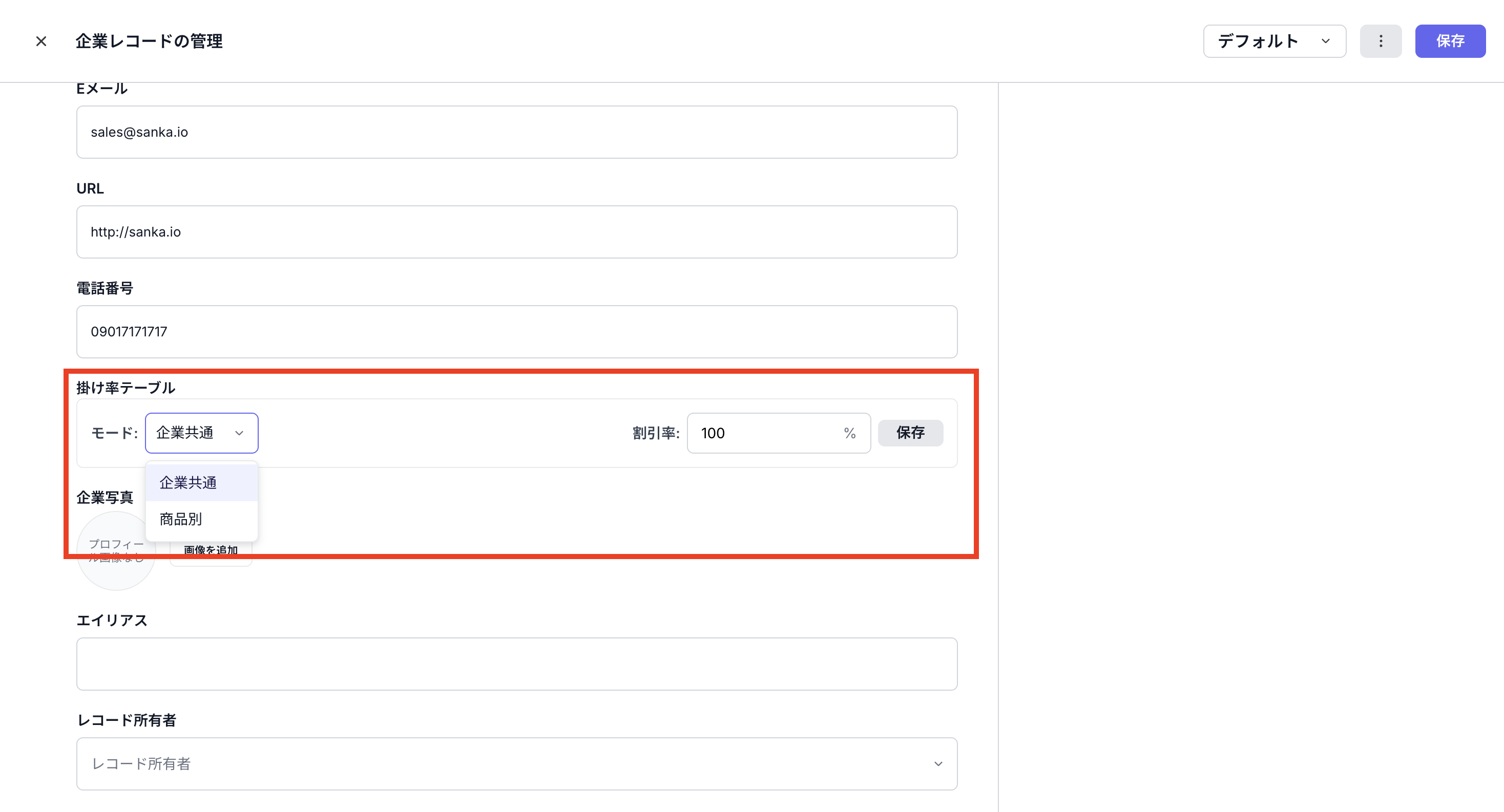Open the three-dot more options menu
Image resolution: width=1504 pixels, height=812 pixels.
1380,41
